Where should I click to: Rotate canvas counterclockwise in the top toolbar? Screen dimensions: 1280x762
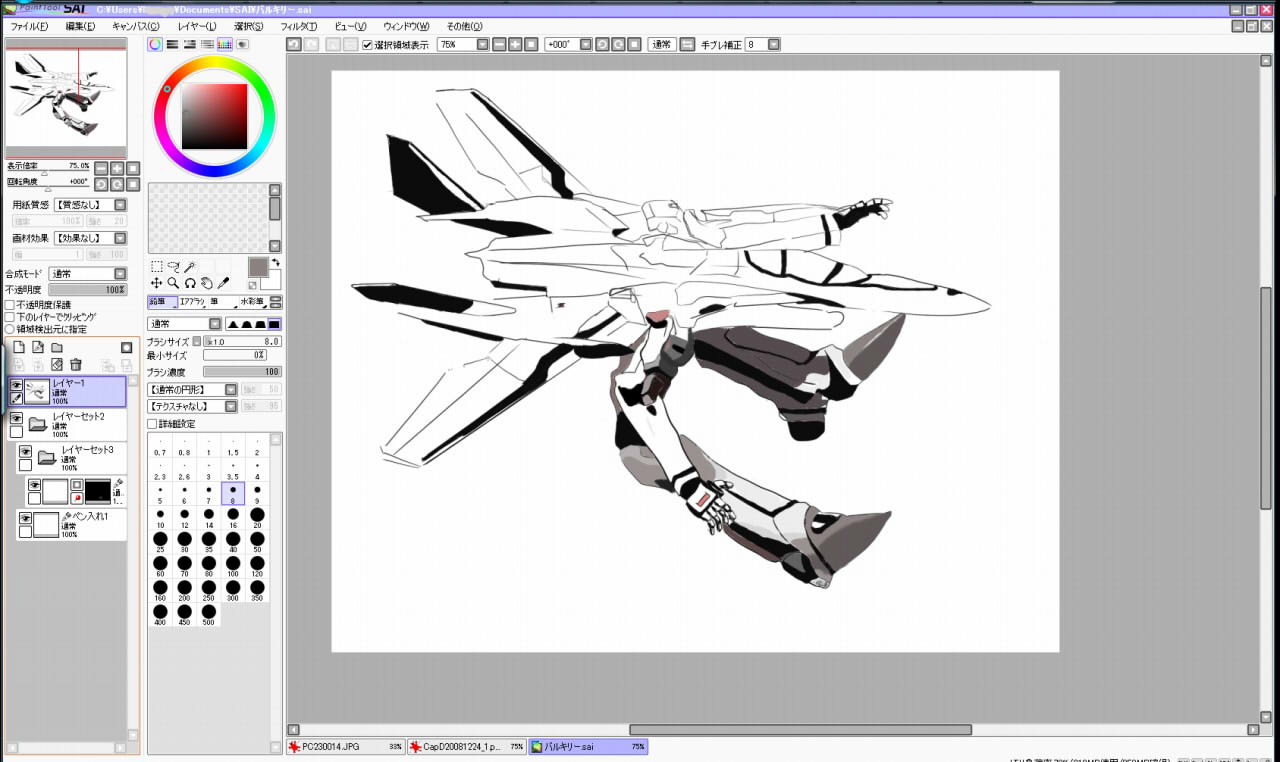point(602,45)
